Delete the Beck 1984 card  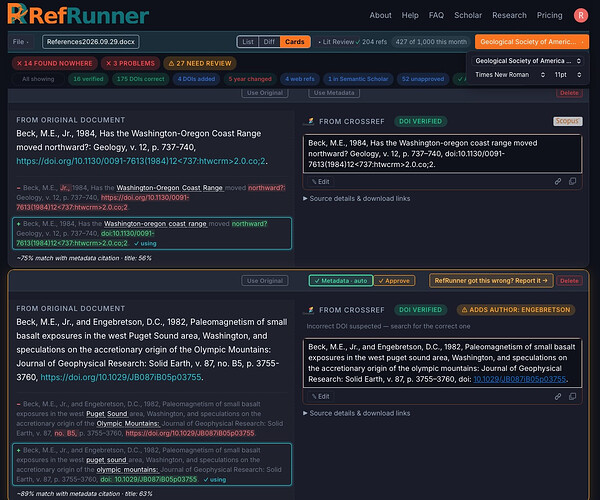pyautogui.click(x=569, y=93)
